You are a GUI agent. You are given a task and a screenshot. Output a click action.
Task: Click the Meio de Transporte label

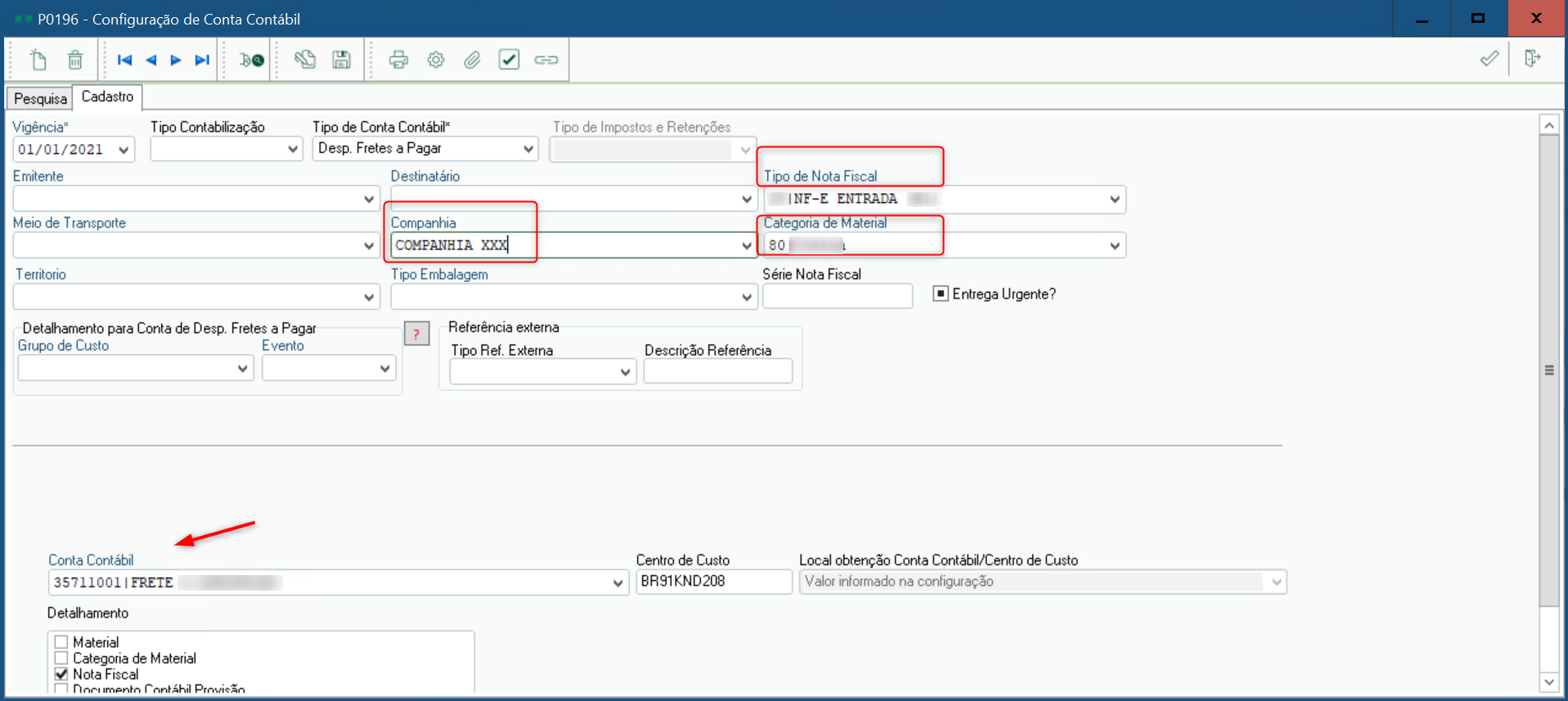coord(70,223)
